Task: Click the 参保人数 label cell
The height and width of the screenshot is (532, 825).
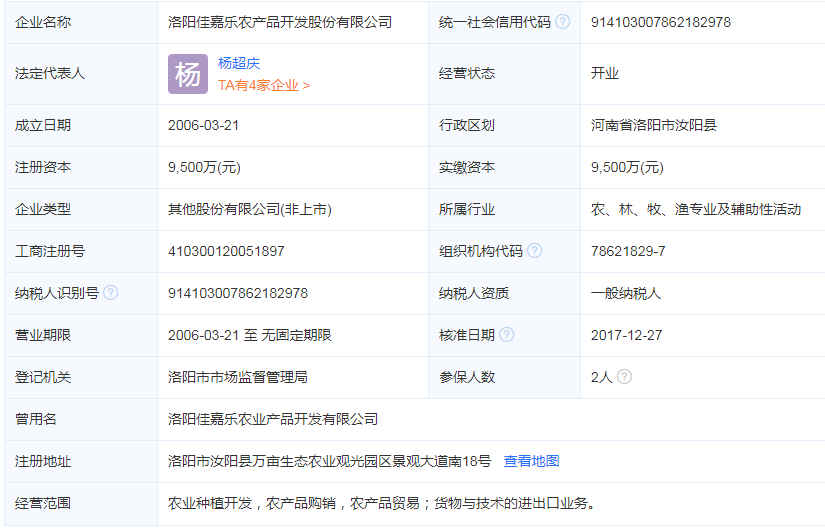Action: (505, 377)
